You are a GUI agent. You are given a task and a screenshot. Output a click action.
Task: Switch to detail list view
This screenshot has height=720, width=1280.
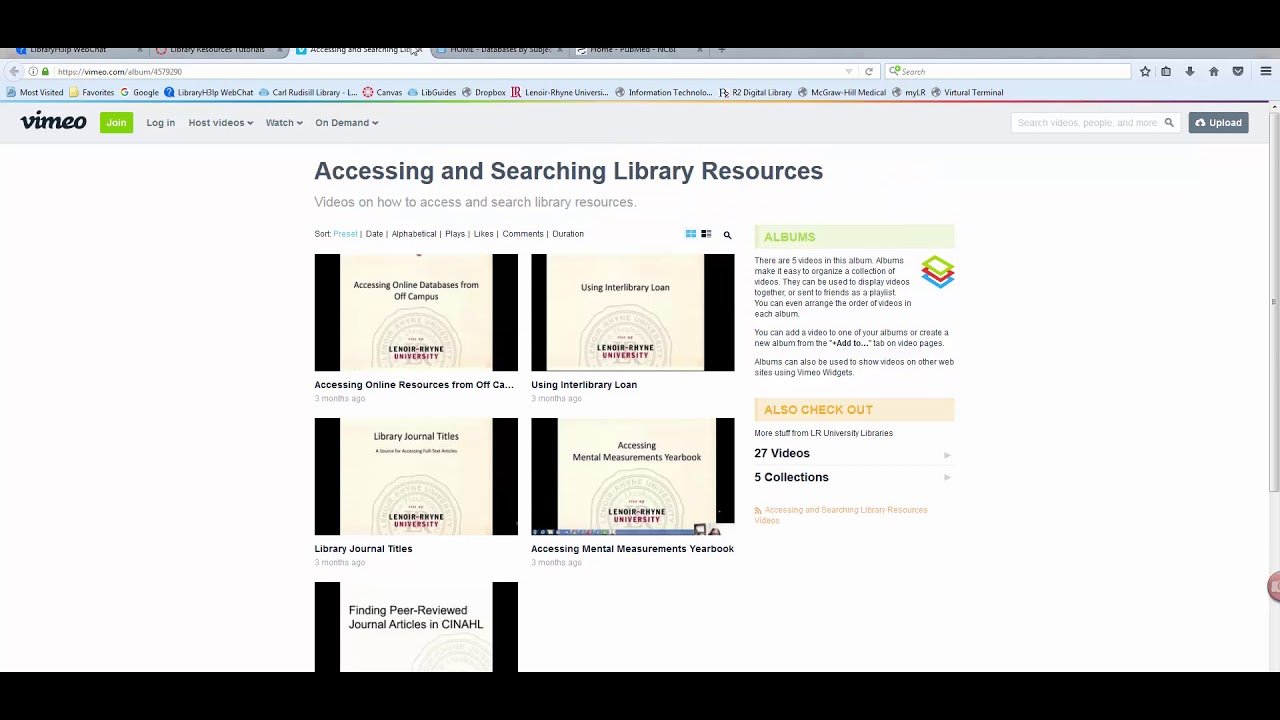coord(706,234)
